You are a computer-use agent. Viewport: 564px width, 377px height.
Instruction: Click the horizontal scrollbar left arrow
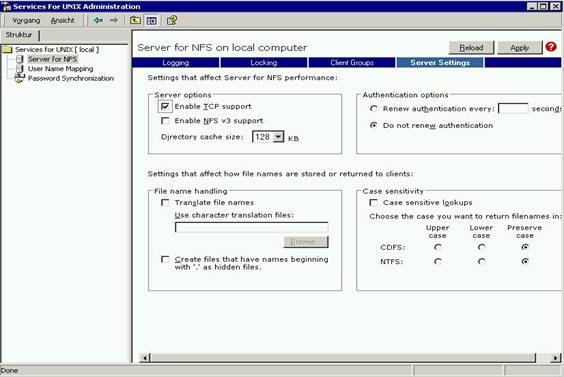[x=145, y=358]
